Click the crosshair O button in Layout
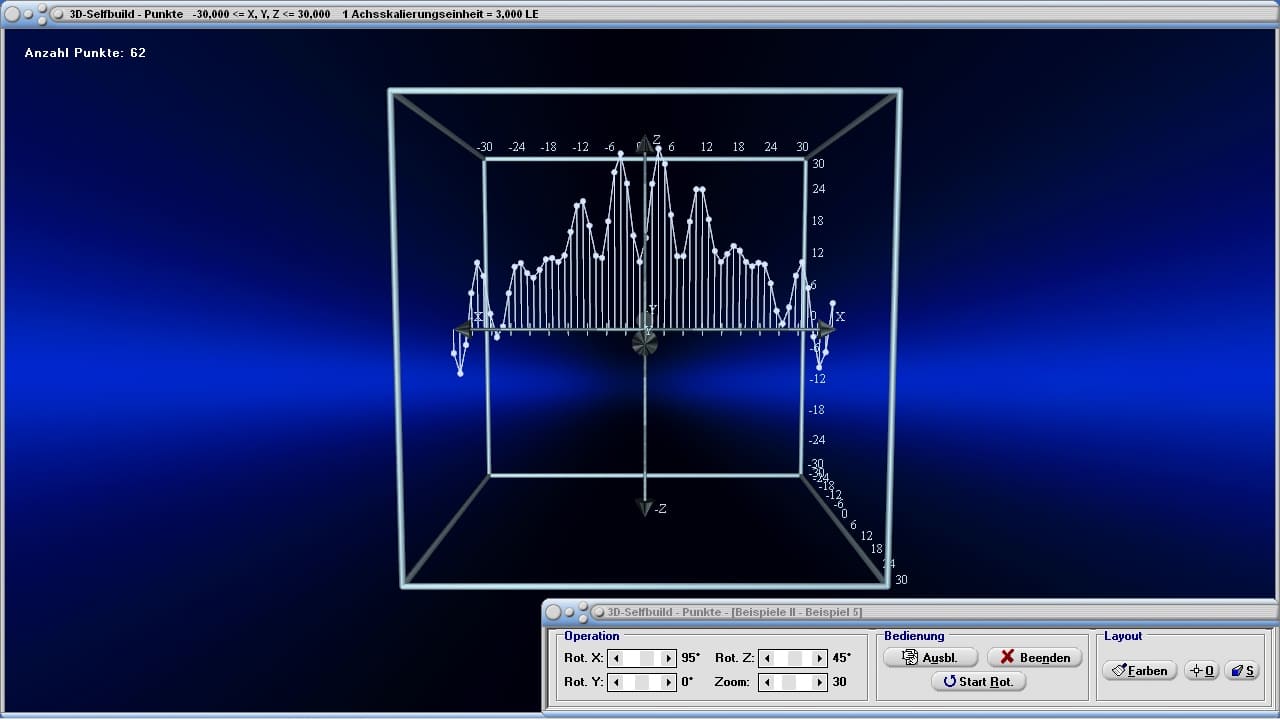1280x720 pixels. pos(1202,670)
